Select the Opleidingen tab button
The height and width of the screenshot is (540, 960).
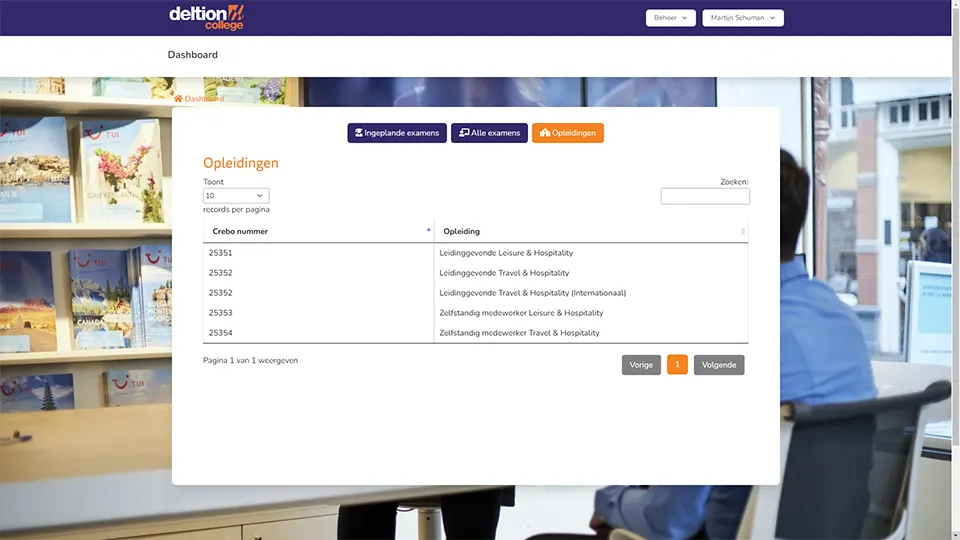568,133
